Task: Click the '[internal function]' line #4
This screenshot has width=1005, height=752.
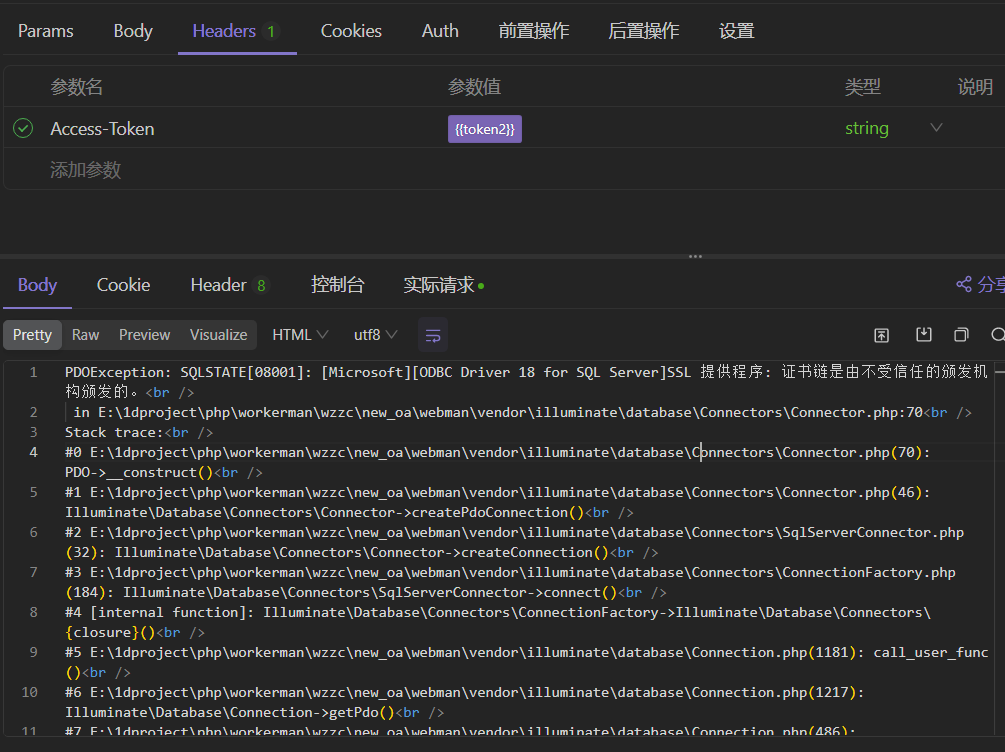Action: pos(498,622)
